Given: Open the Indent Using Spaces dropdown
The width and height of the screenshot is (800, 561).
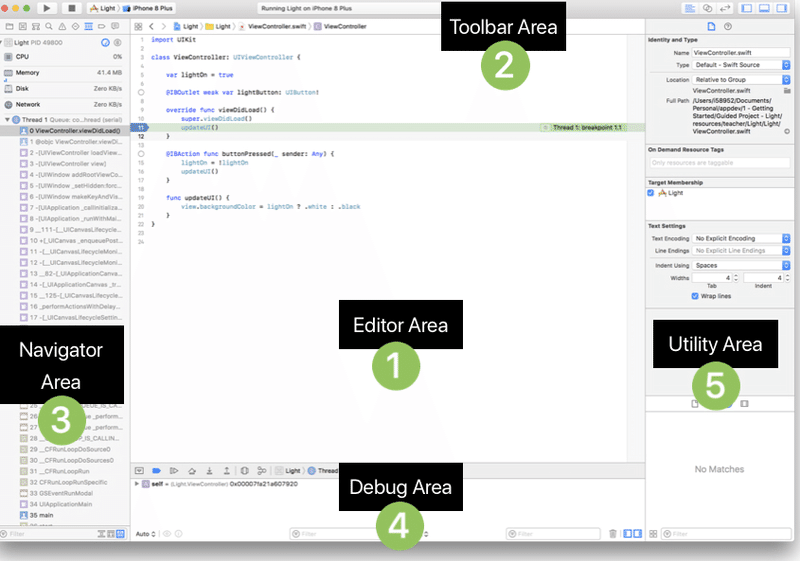Looking at the screenshot, I should pyautogui.click(x=741, y=266).
